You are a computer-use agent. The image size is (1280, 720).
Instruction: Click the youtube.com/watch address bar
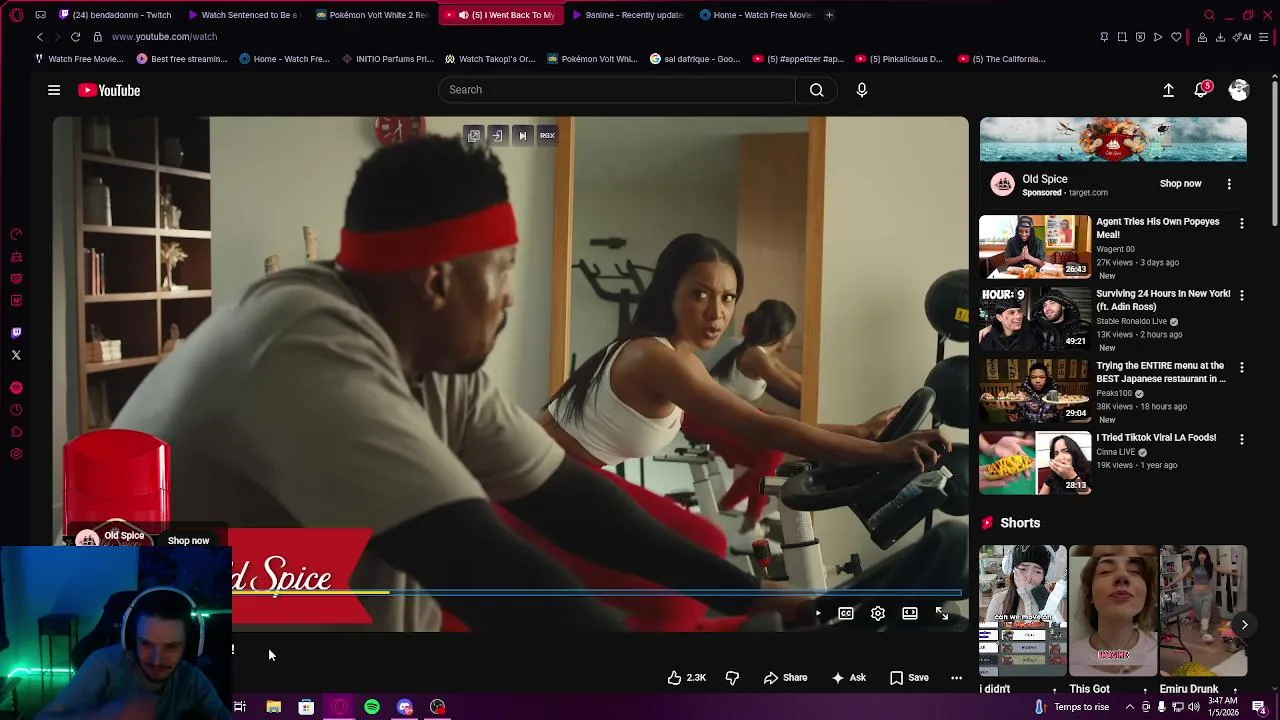pos(164,37)
